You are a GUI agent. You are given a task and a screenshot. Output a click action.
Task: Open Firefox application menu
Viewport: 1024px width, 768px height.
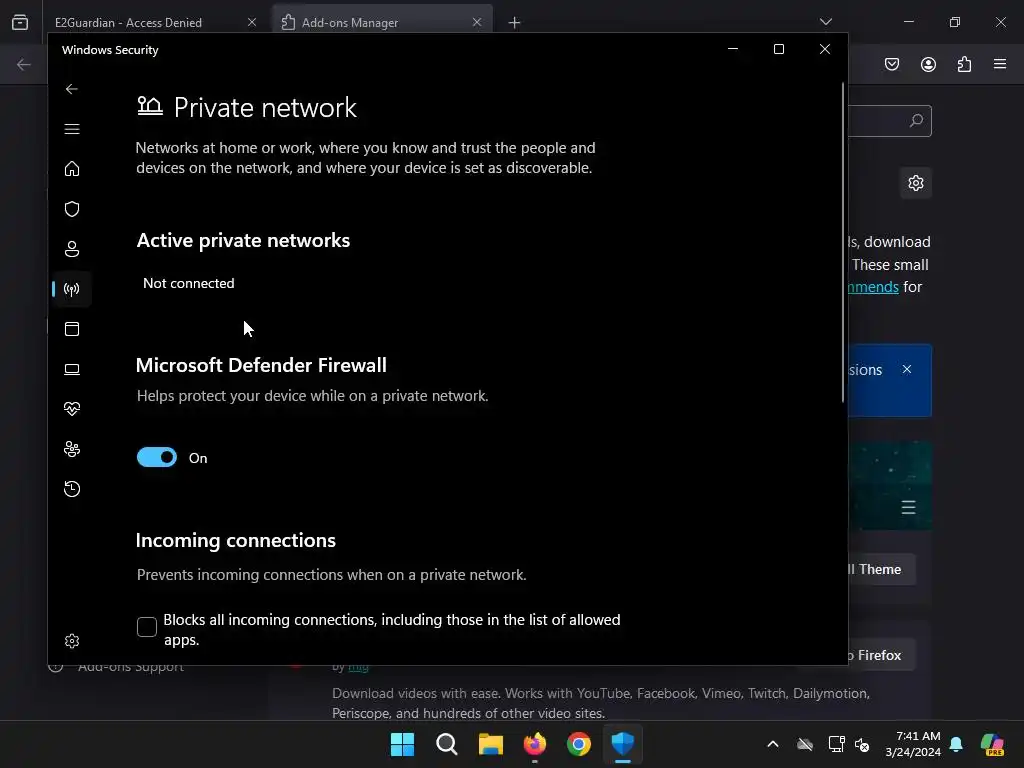tap(1000, 64)
